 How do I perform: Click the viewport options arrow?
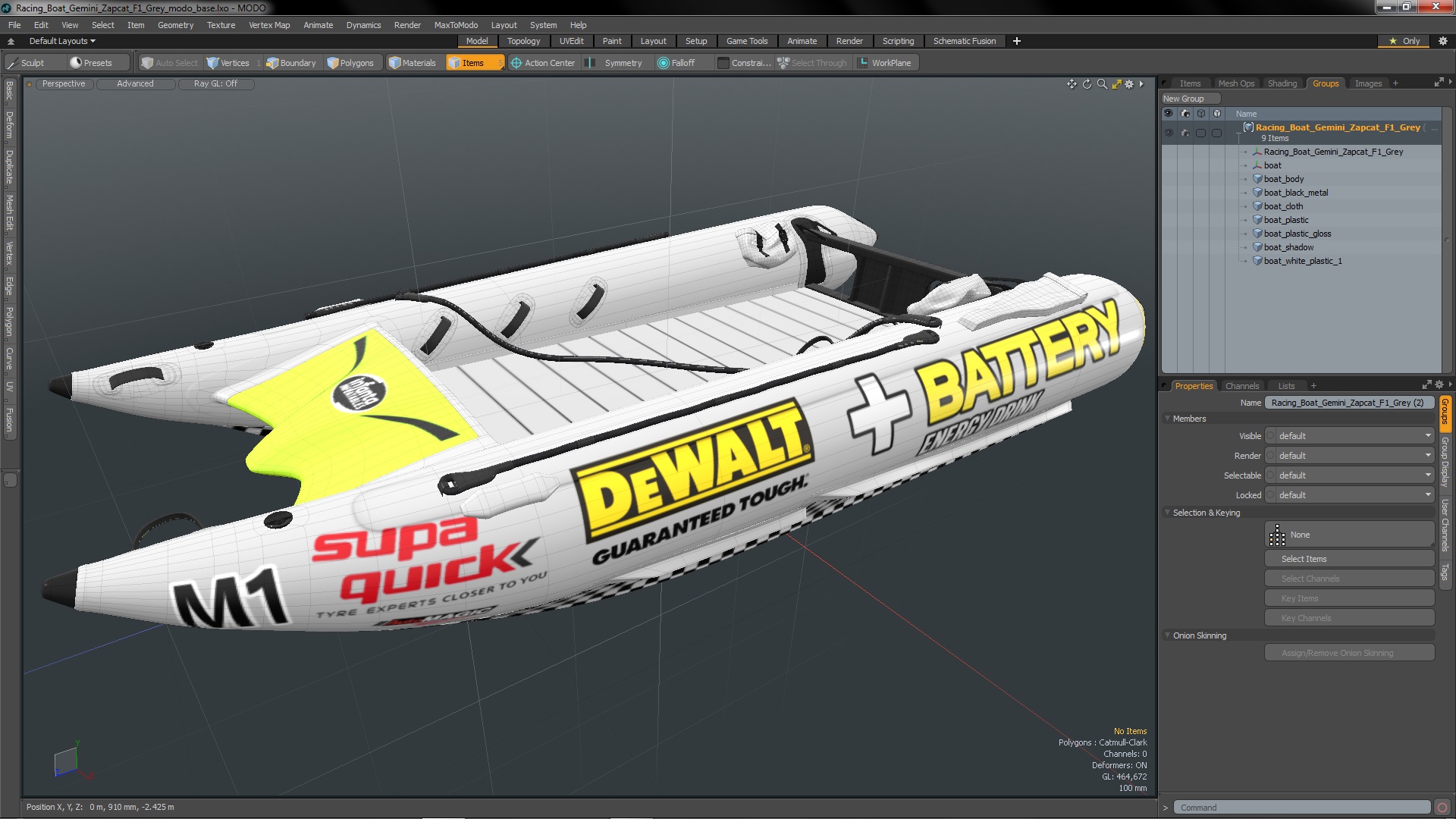coord(1141,84)
